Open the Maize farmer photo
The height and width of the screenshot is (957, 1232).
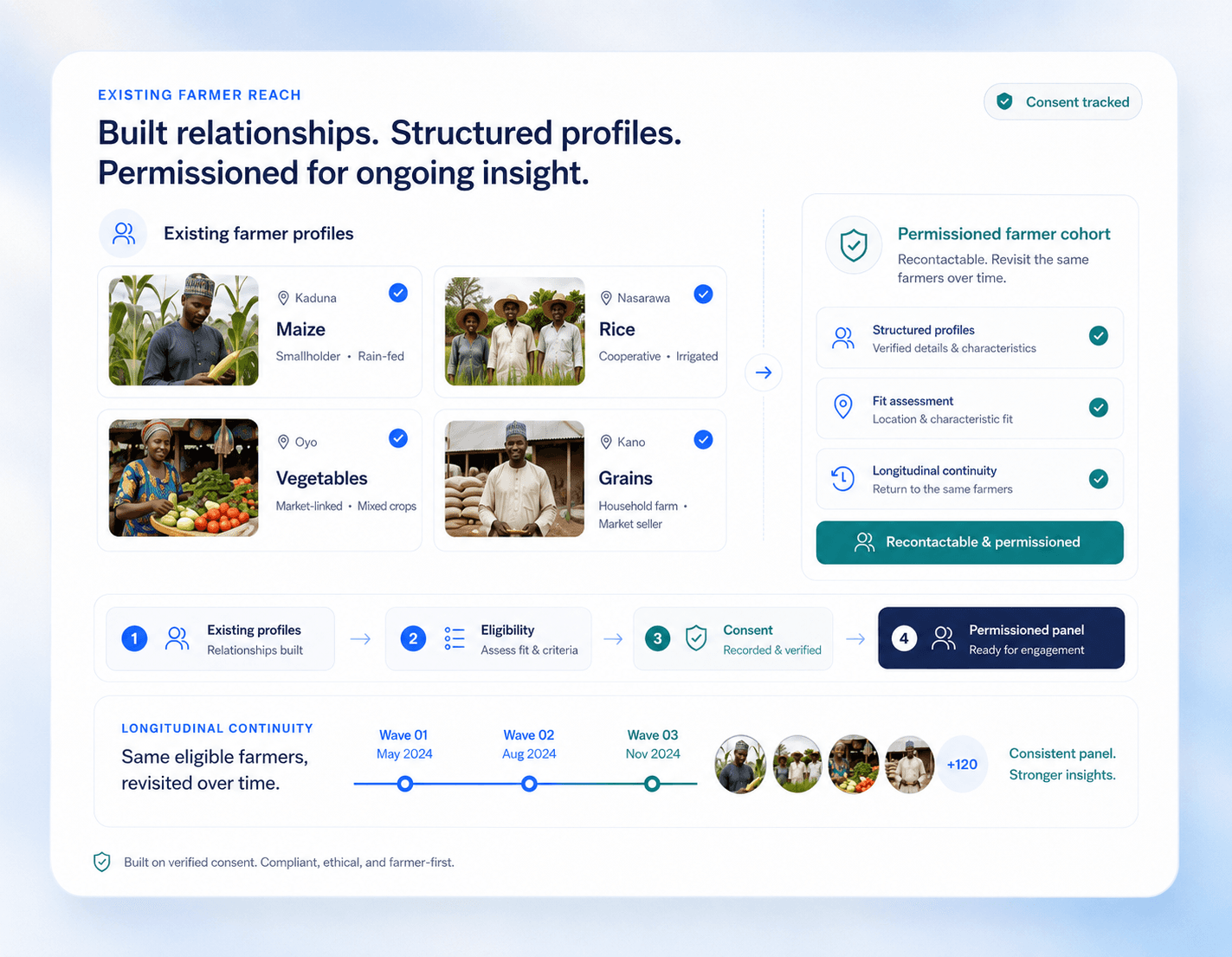tap(184, 330)
